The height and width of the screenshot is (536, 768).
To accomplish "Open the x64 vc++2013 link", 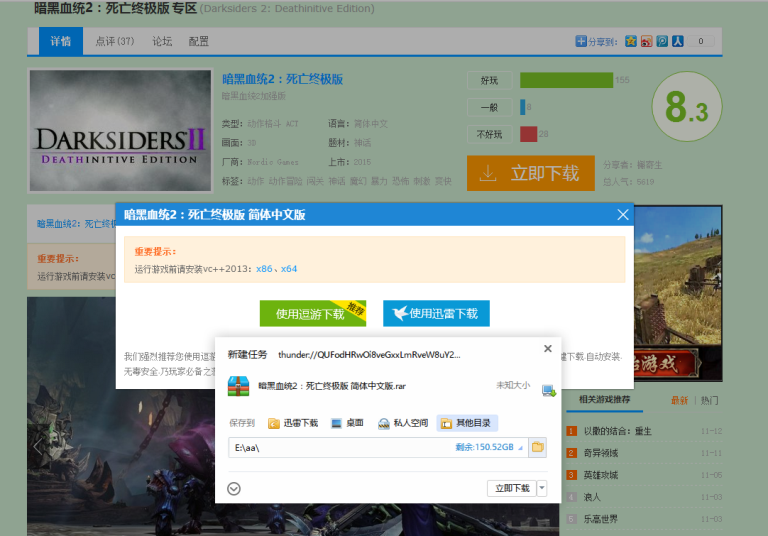I will click(288, 268).
